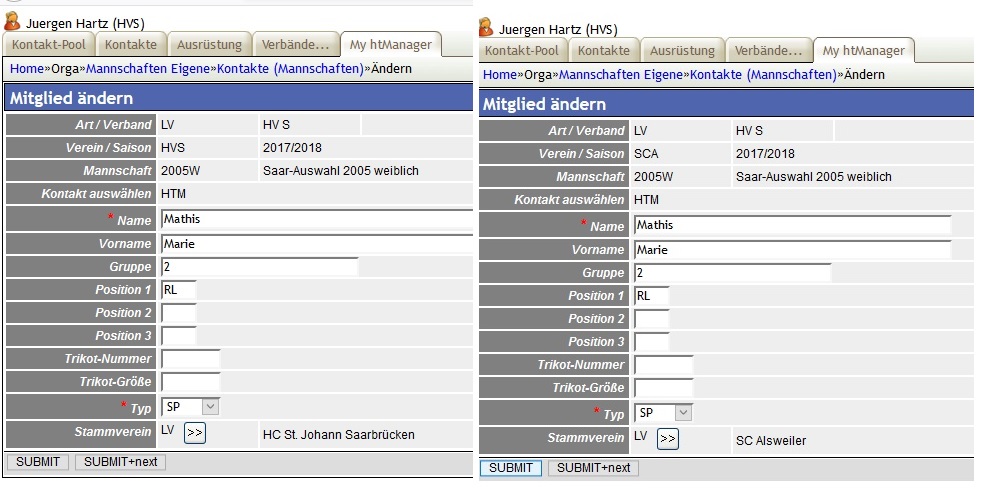Expand the Typ dropdown in the right form
The height and width of the screenshot is (491, 985).
pos(683,412)
